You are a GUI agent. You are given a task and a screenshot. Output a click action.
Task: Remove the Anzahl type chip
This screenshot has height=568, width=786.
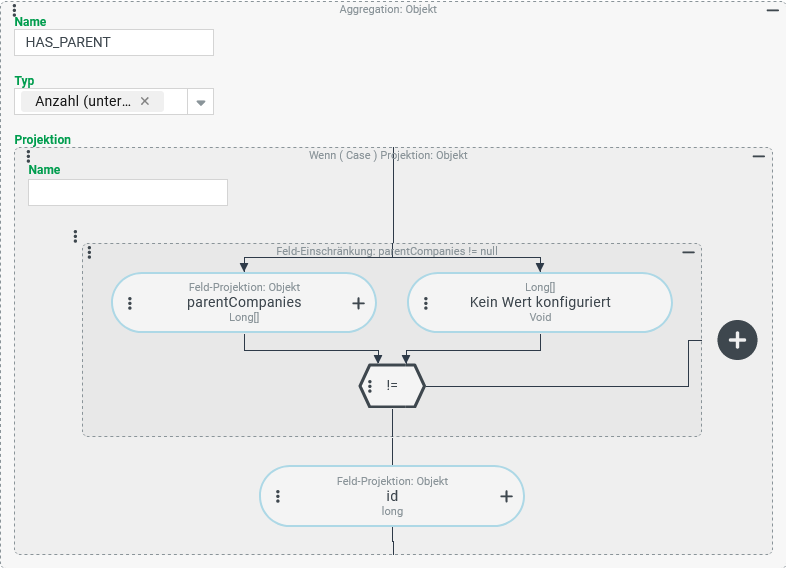pyautogui.click(x=145, y=101)
